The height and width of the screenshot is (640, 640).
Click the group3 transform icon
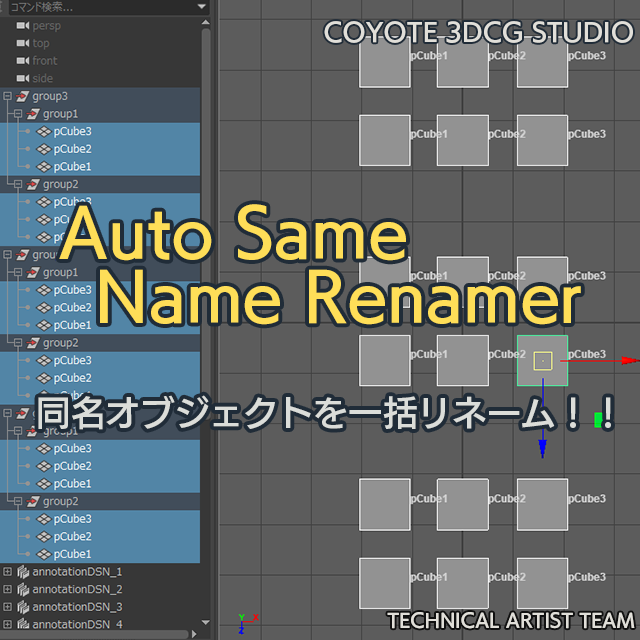22,96
